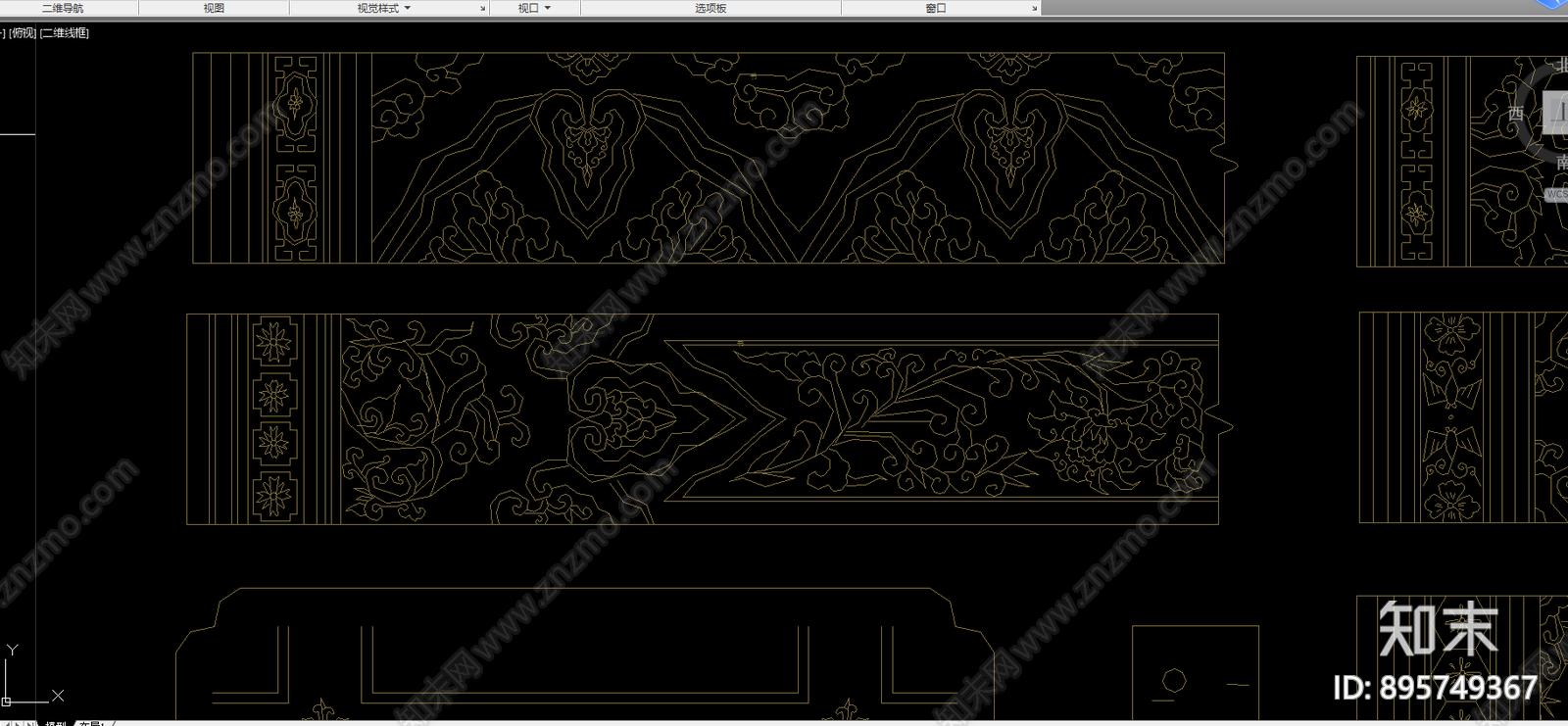Click the 视觉样式 panel dialog launcher arrow
The width and height of the screenshot is (1568, 726).
(x=482, y=9)
